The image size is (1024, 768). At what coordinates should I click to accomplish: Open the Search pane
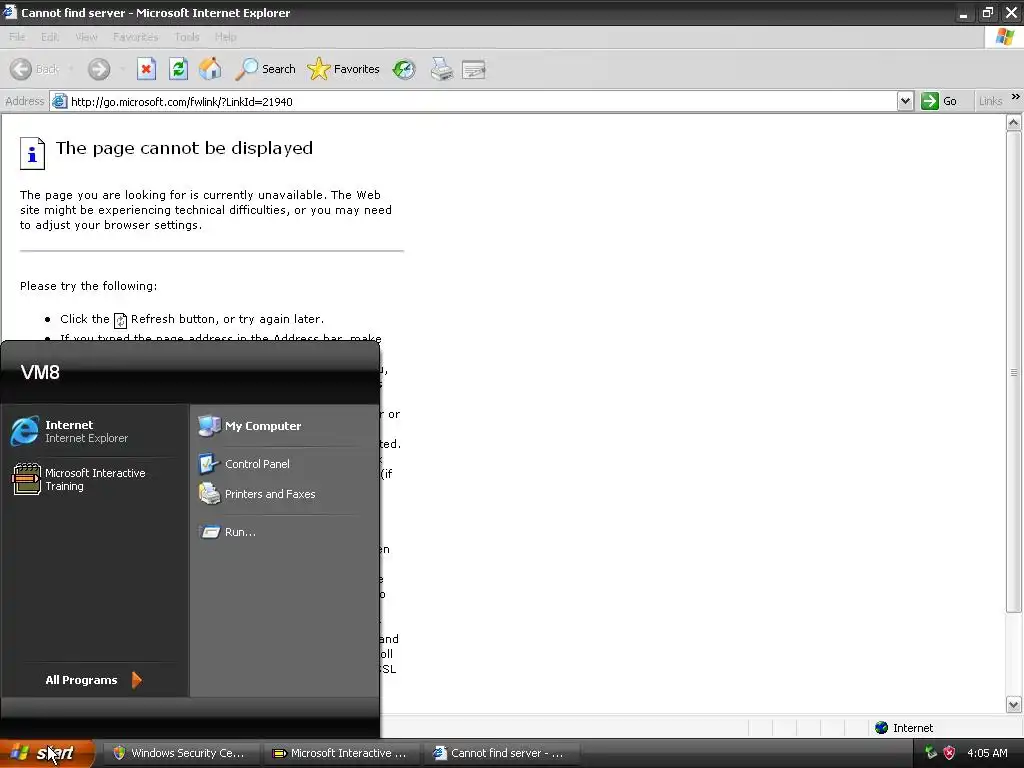(265, 69)
